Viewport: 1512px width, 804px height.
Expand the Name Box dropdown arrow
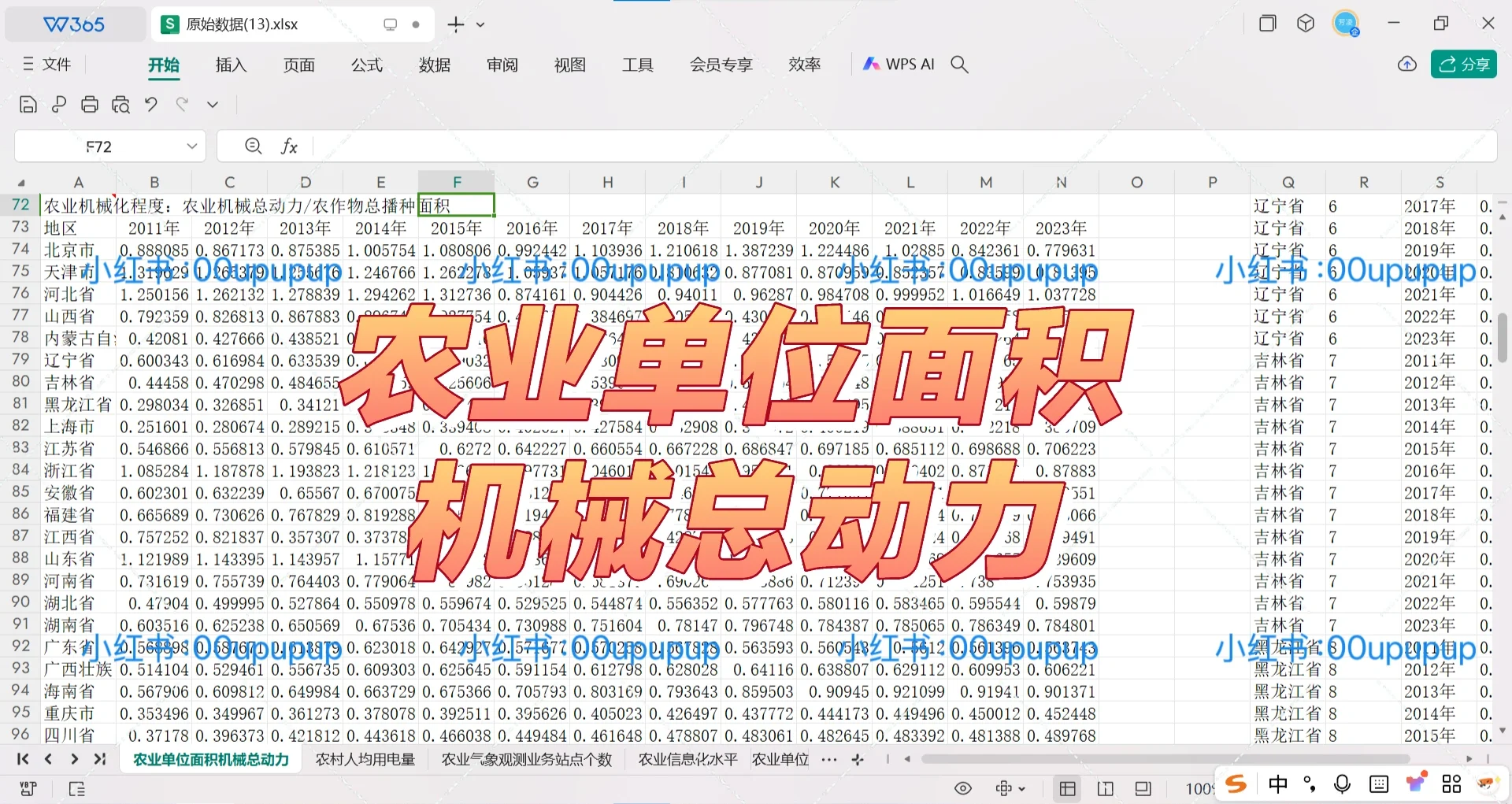191,146
